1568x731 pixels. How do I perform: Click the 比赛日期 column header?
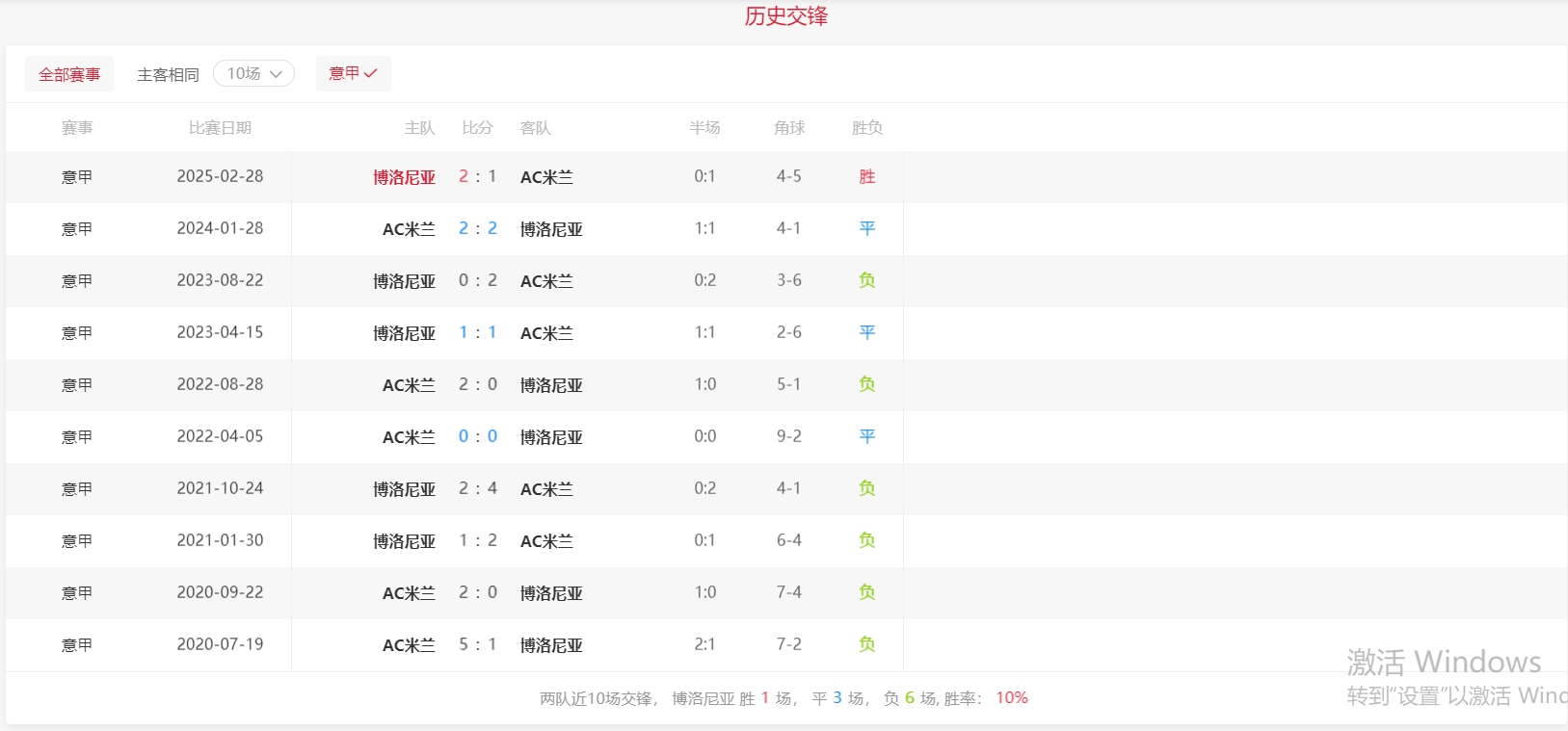click(x=220, y=127)
